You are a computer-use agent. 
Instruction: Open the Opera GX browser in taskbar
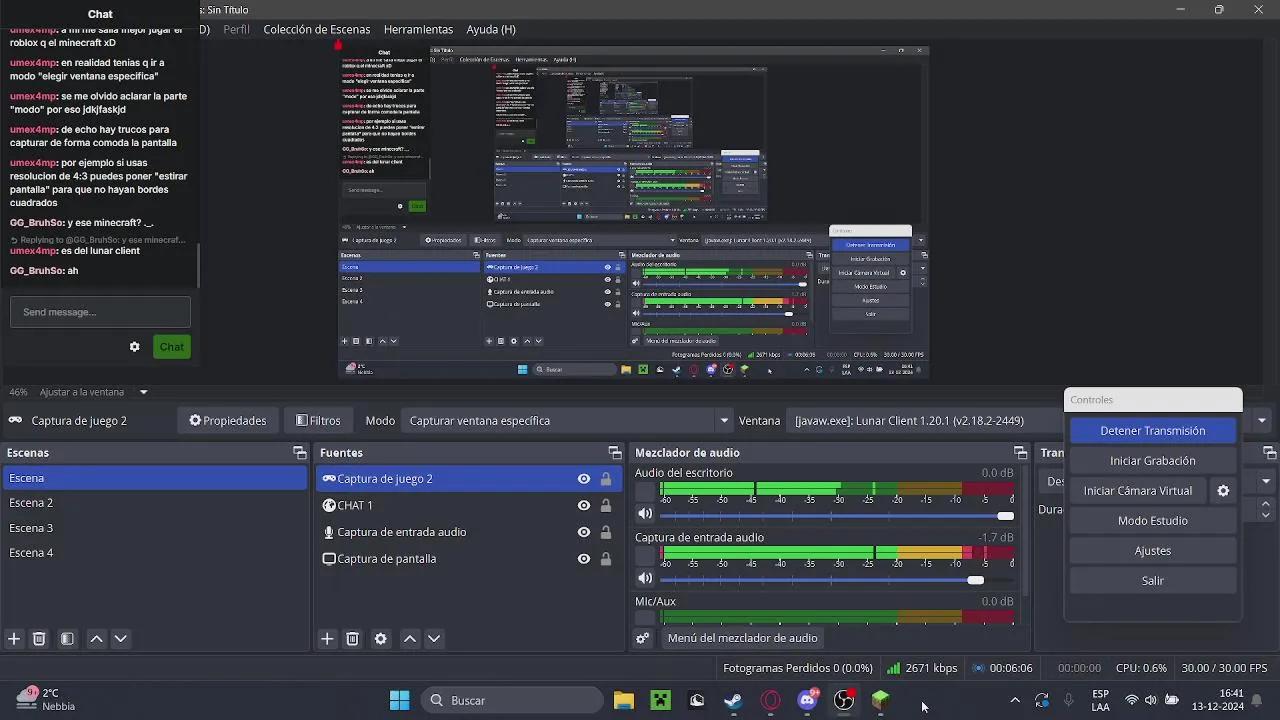pos(771,700)
